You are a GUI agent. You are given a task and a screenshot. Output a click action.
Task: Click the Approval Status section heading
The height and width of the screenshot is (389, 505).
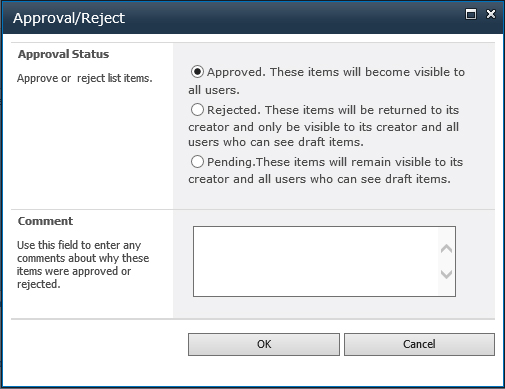click(x=63, y=54)
